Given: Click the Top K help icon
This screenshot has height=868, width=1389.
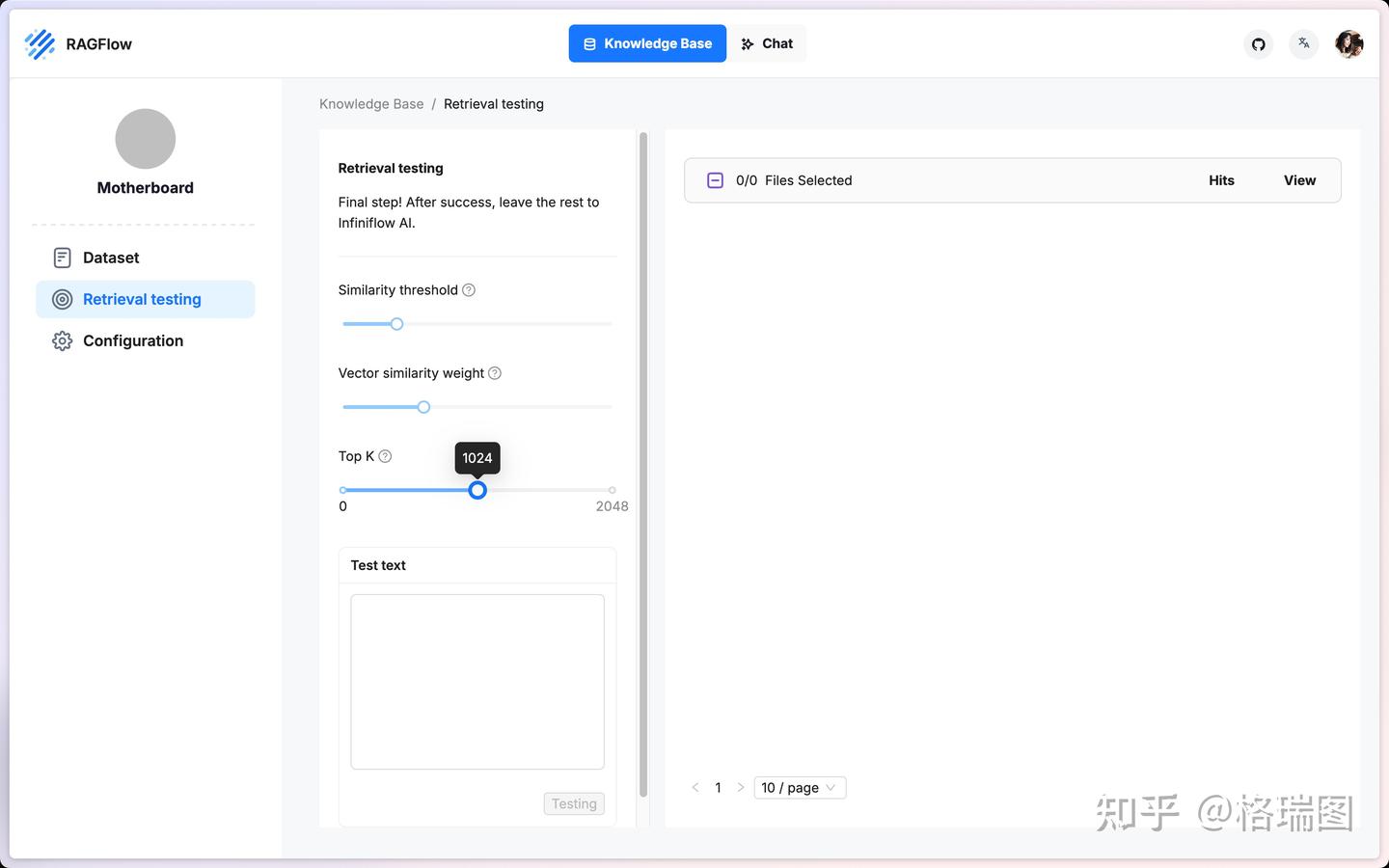Looking at the screenshot, I should point(385,456).
